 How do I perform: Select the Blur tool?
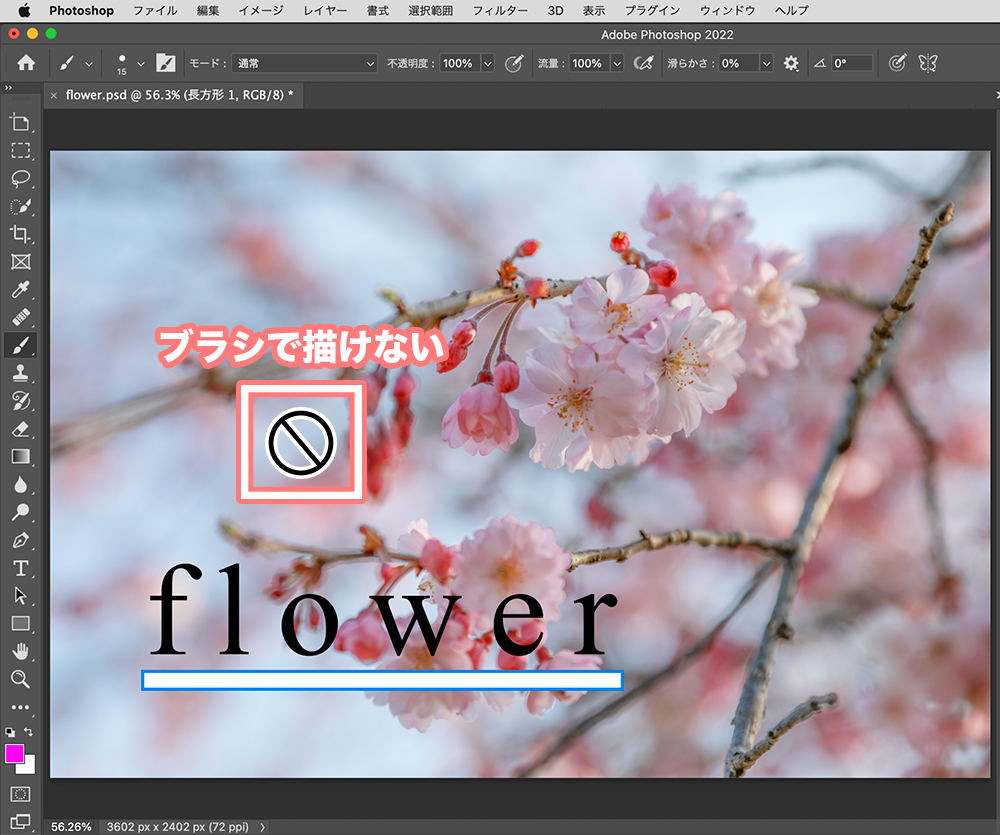[x=20, y=485]
